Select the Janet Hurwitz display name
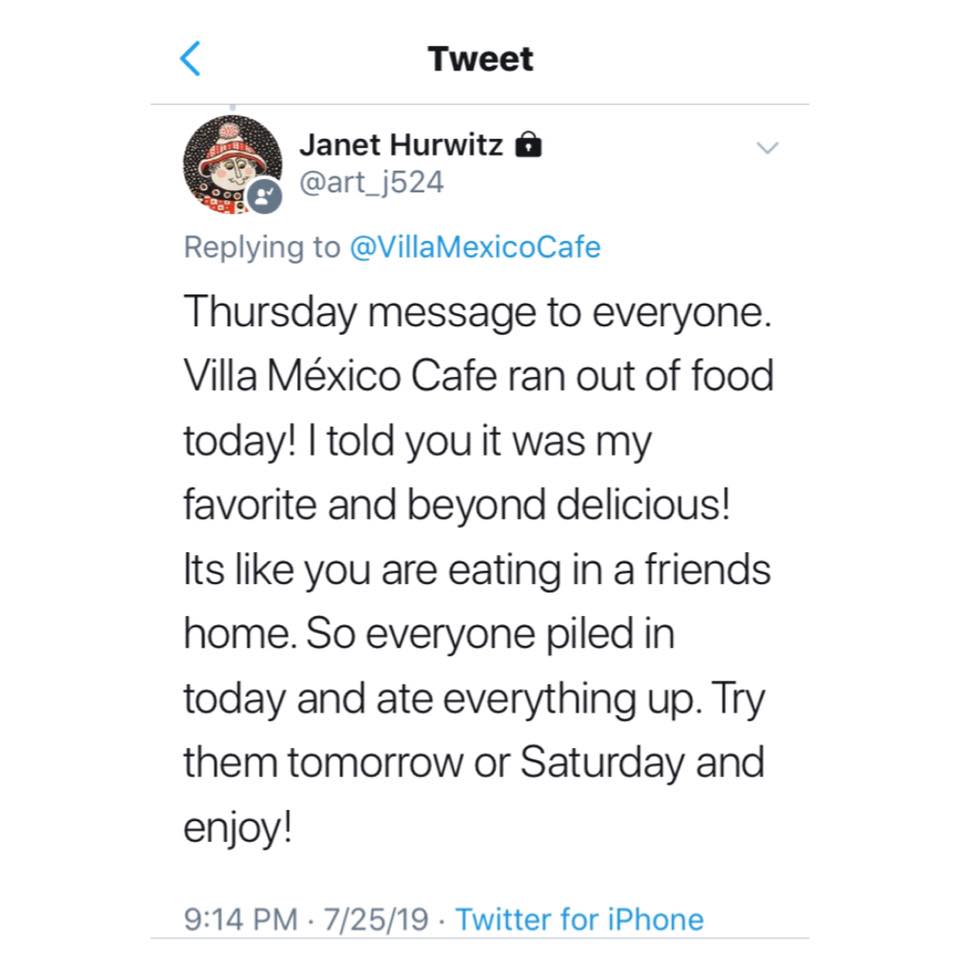960x960 pixels. (x=401, y=147)
